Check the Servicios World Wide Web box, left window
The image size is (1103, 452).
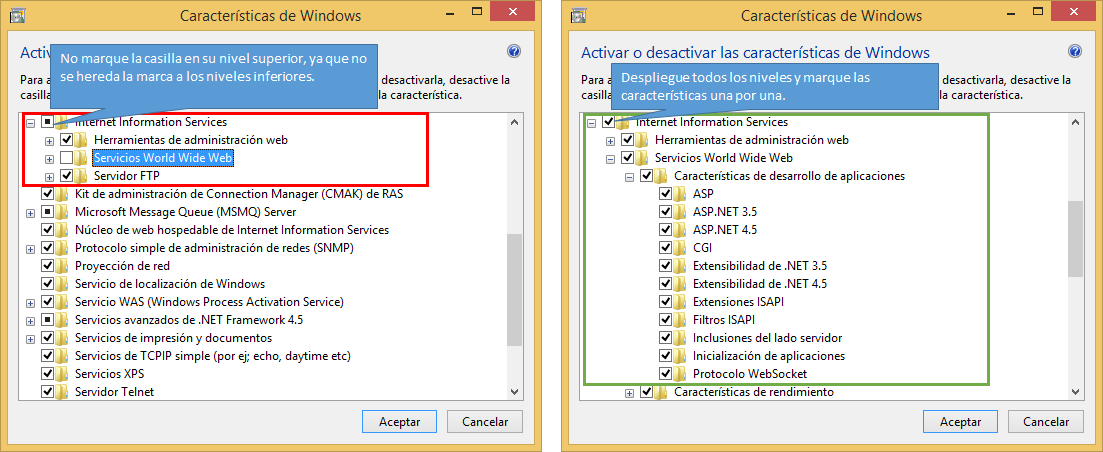(x=66, y=157)
